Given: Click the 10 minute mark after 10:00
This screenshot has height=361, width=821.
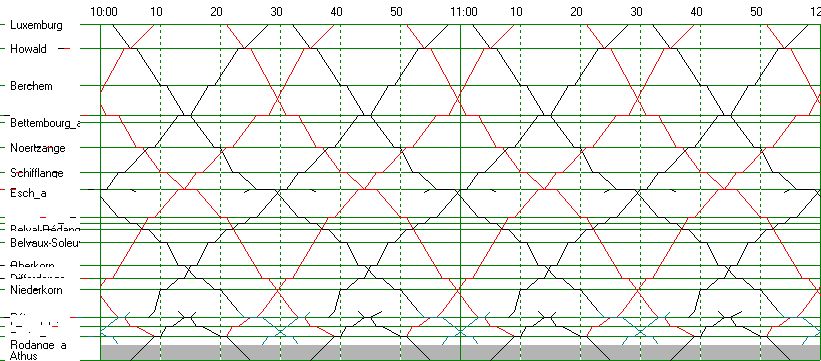Looking at the screenshot, I should [x=156, y=12].
